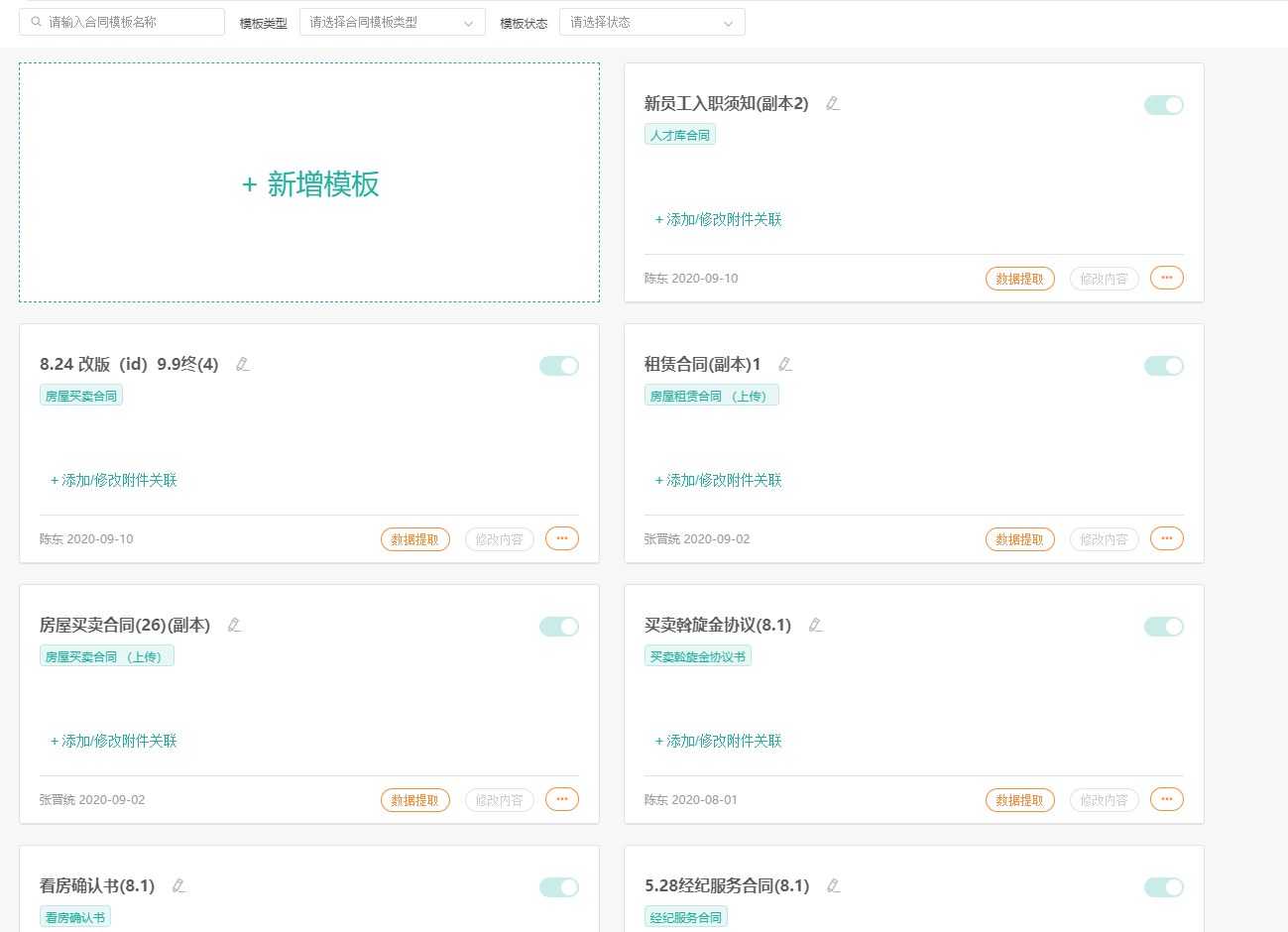This screenshot has width=1288, height=932.
Task: Add attachment association for 租赁合同(副本)1
Action: point(719,480)
